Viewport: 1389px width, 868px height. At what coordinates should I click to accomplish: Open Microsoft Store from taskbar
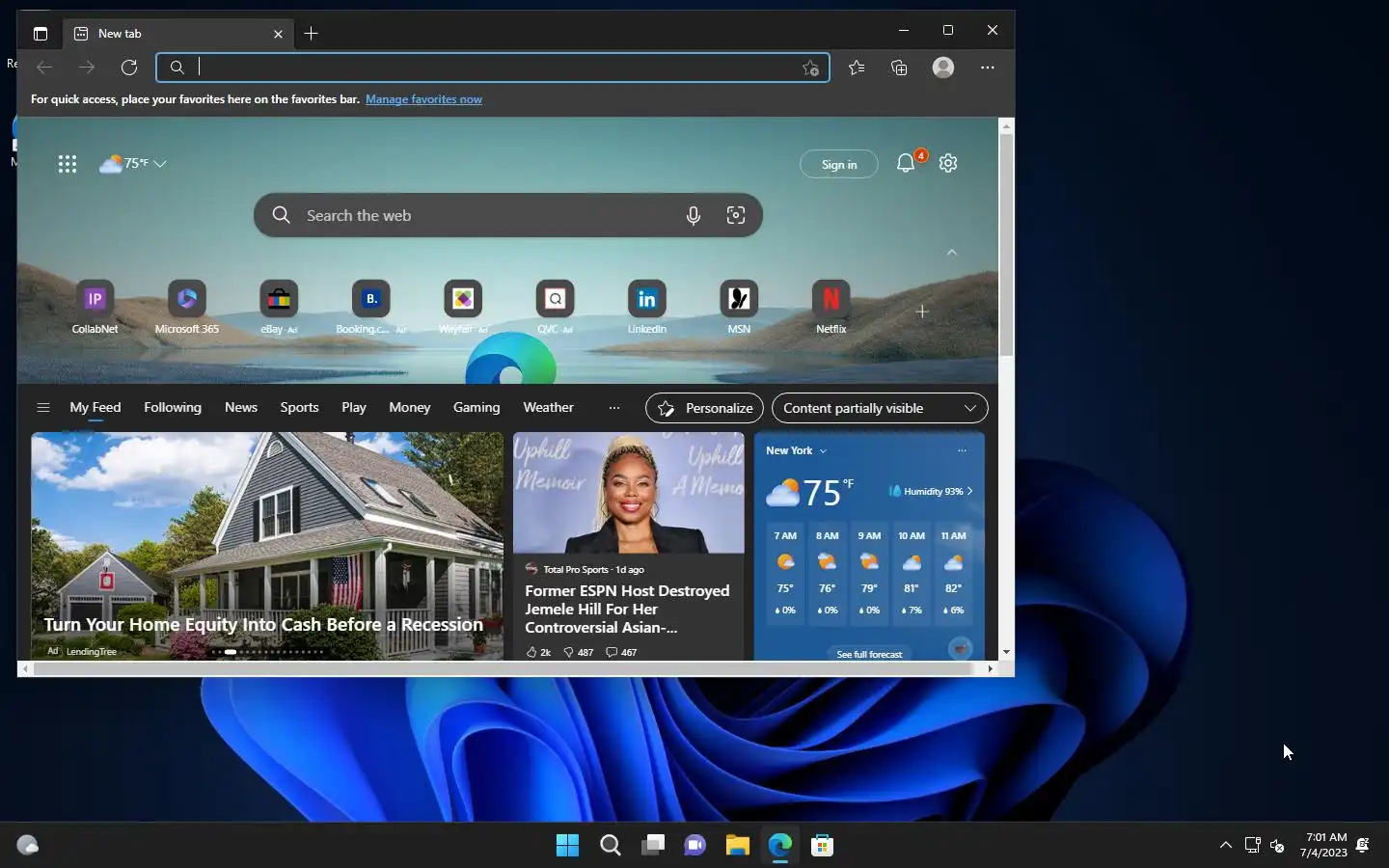click(823, 846)
